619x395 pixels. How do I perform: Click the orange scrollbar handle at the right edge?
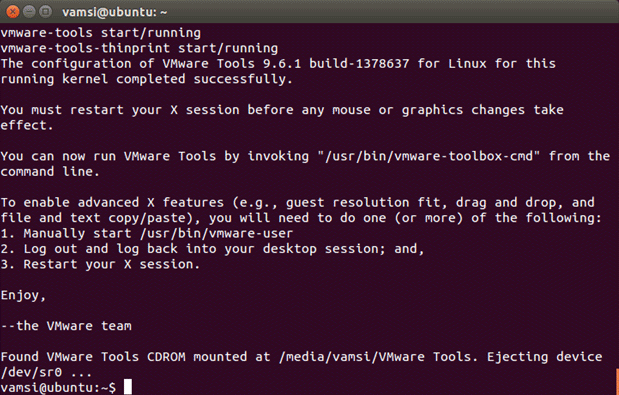(617, 381)
